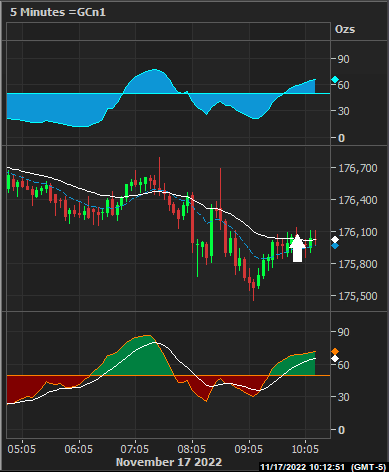389x472 pixels.
Task: Select the 175,800 price axis label
Action: (358, 264)
